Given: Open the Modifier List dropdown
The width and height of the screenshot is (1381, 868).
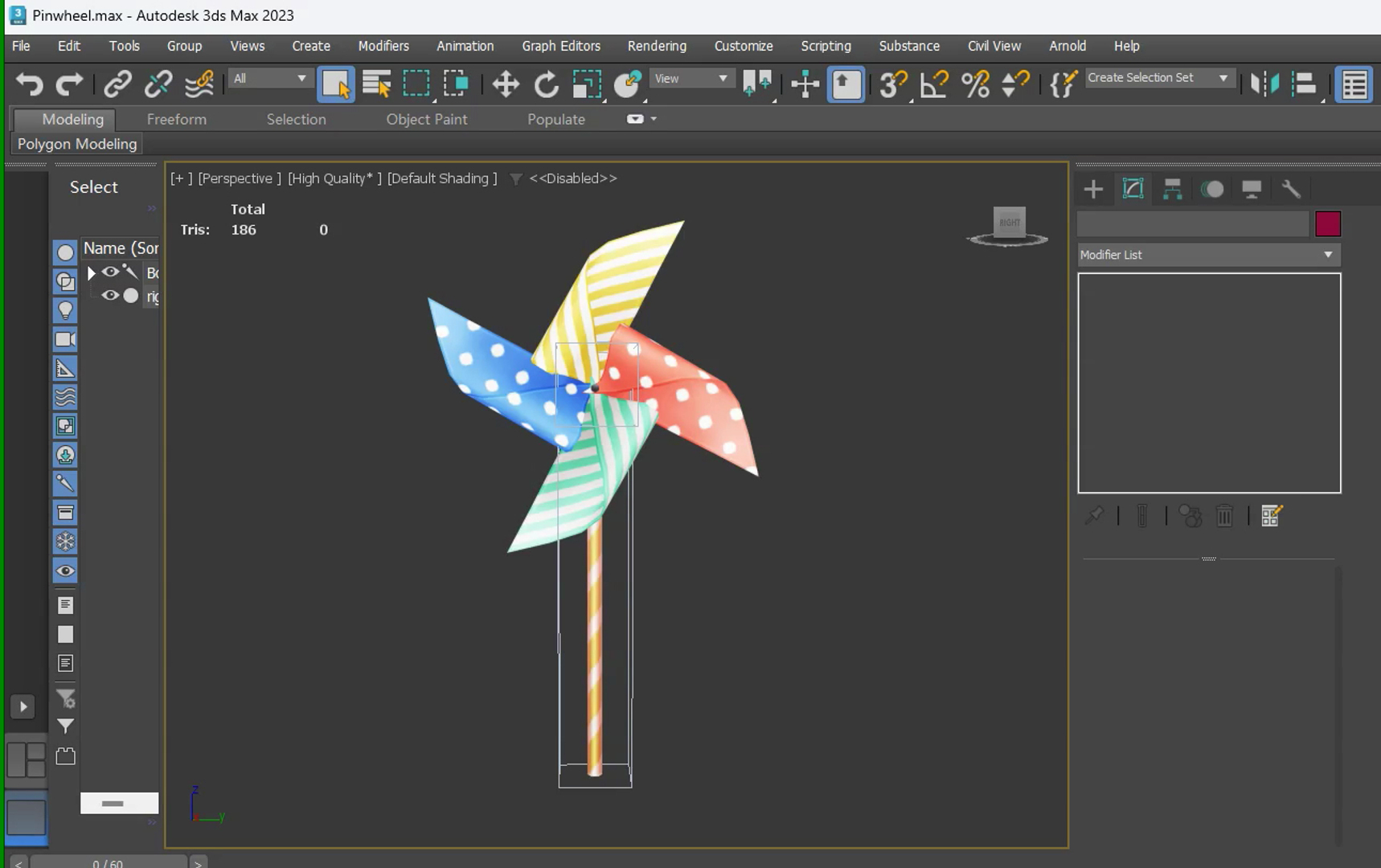Looking at the screenshot, I should (1208, 255).
